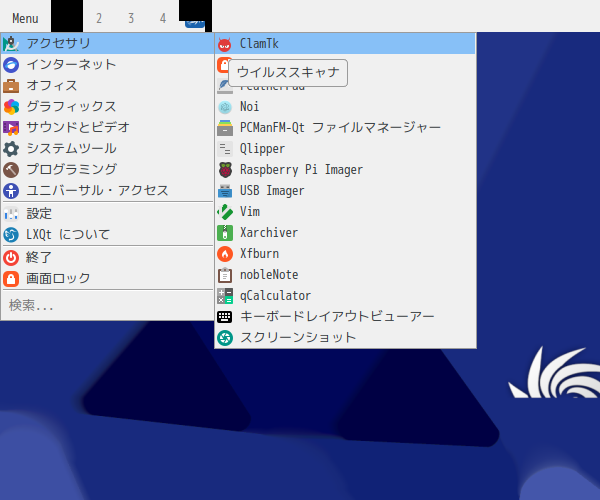Launch キーボードレイアウトビューアー
600x500 pixels.
pos(346,317)
